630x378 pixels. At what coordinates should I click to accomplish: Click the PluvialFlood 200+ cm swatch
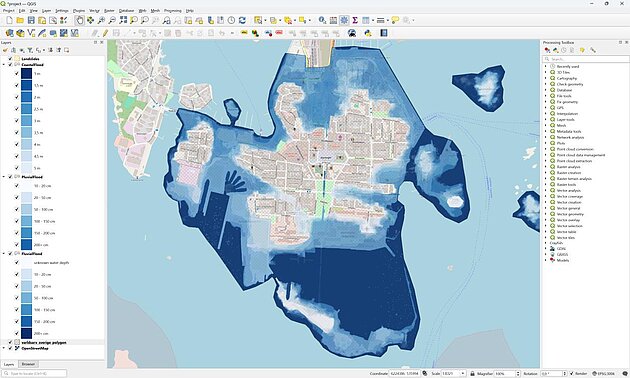[27, 245]
